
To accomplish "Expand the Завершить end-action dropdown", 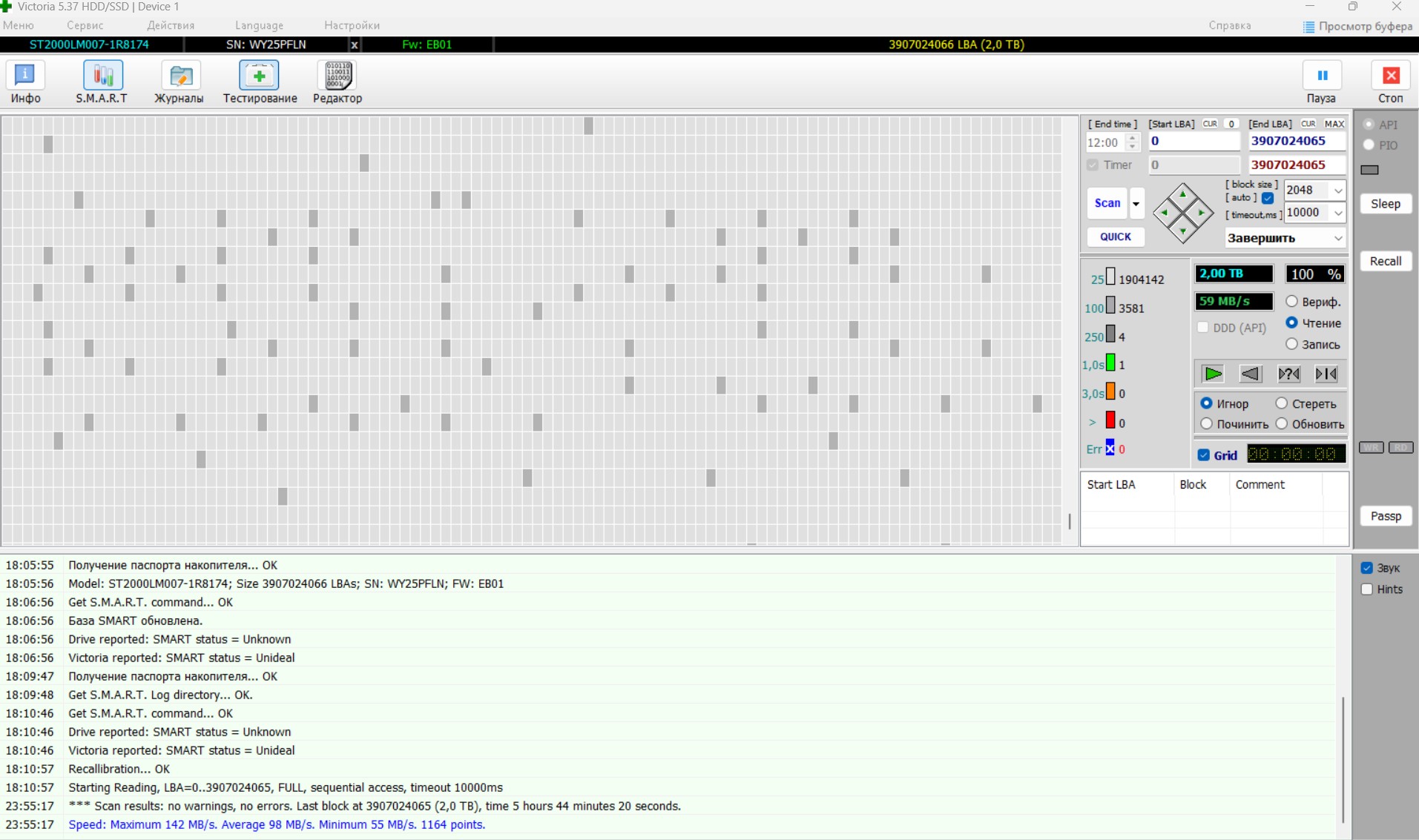I will tap(1337, 239).
